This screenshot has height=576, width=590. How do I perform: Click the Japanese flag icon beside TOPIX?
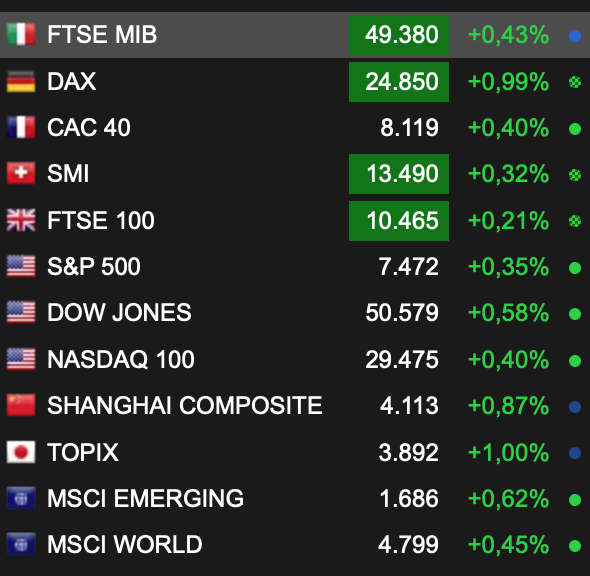(21, 452)
